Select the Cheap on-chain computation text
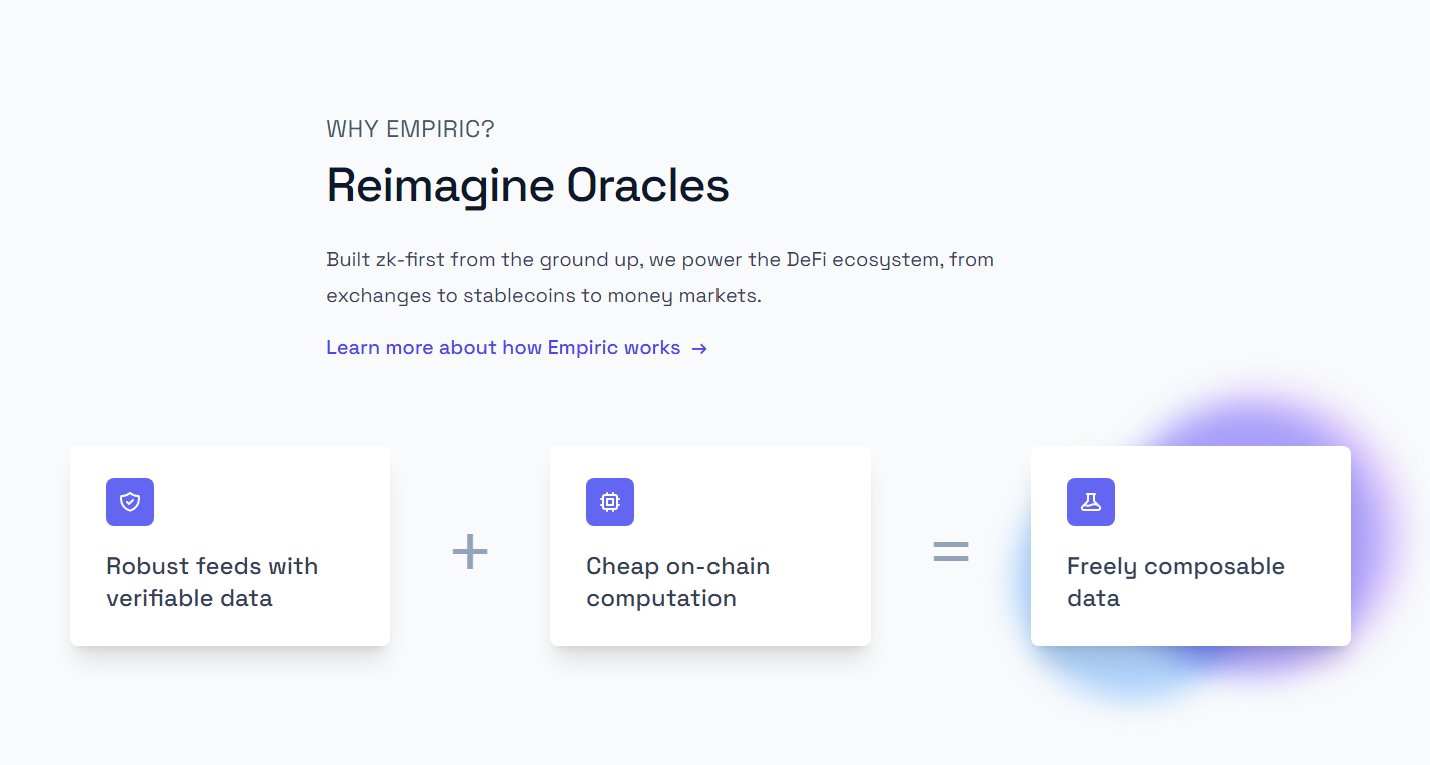 click(x=678, y=582)
